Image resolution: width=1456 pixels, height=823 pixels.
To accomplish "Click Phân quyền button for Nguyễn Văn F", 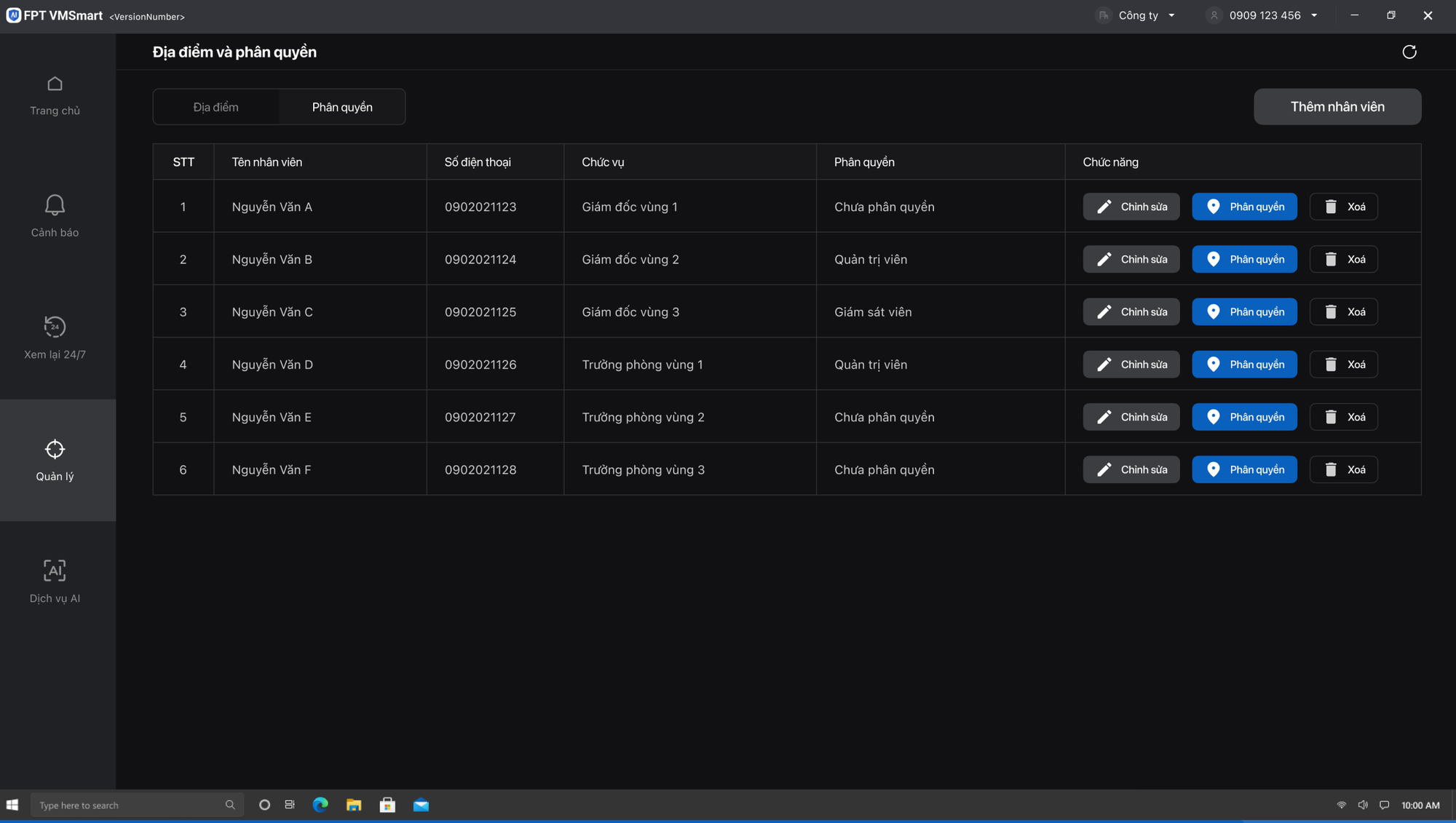I will 1244,469.
